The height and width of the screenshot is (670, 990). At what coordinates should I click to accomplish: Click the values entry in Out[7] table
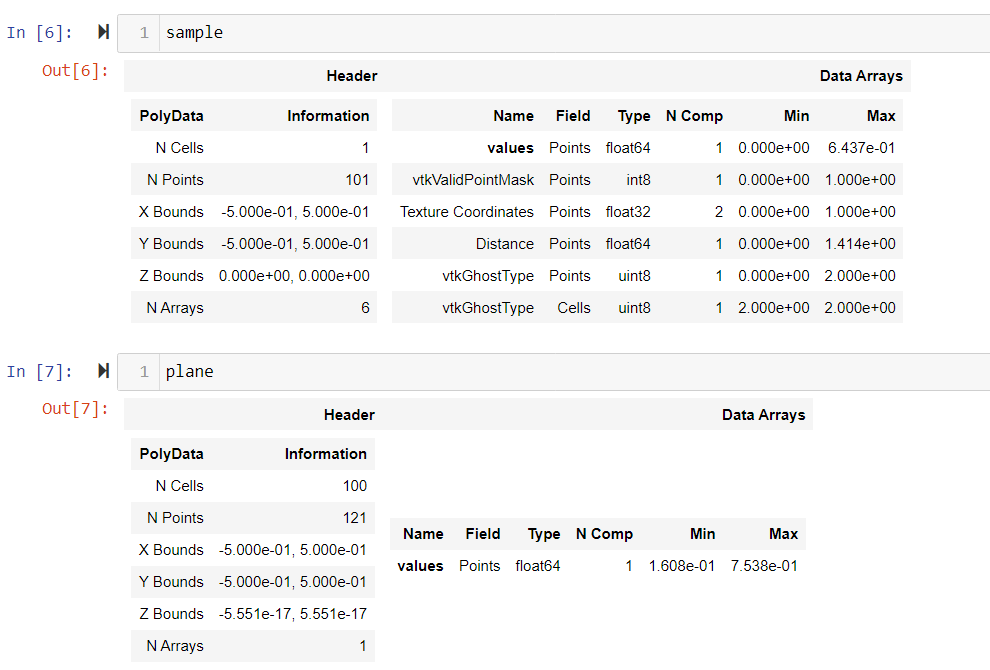click(x=420, y=565)
